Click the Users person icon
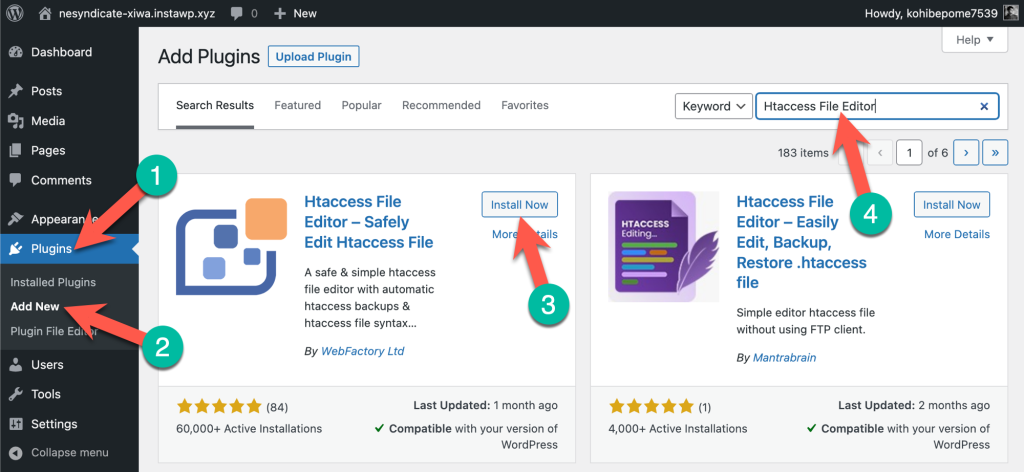This screenshot has width=1024, height=472. pyautogui.click(x=16, y=365)
